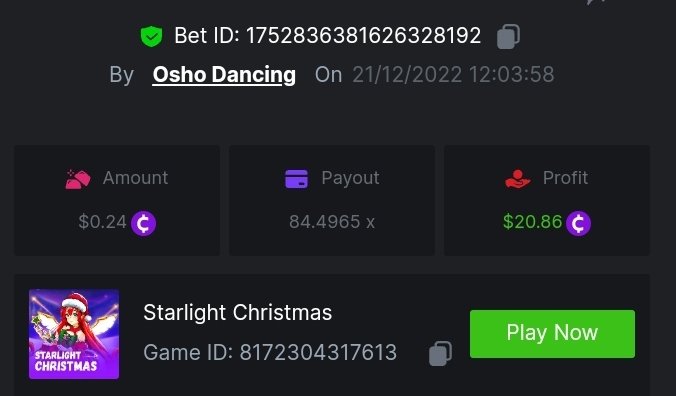This screenshot has height=396, width=676.
Task: Open the Osho Dancing profile link
Action: (x=224, y=75)
